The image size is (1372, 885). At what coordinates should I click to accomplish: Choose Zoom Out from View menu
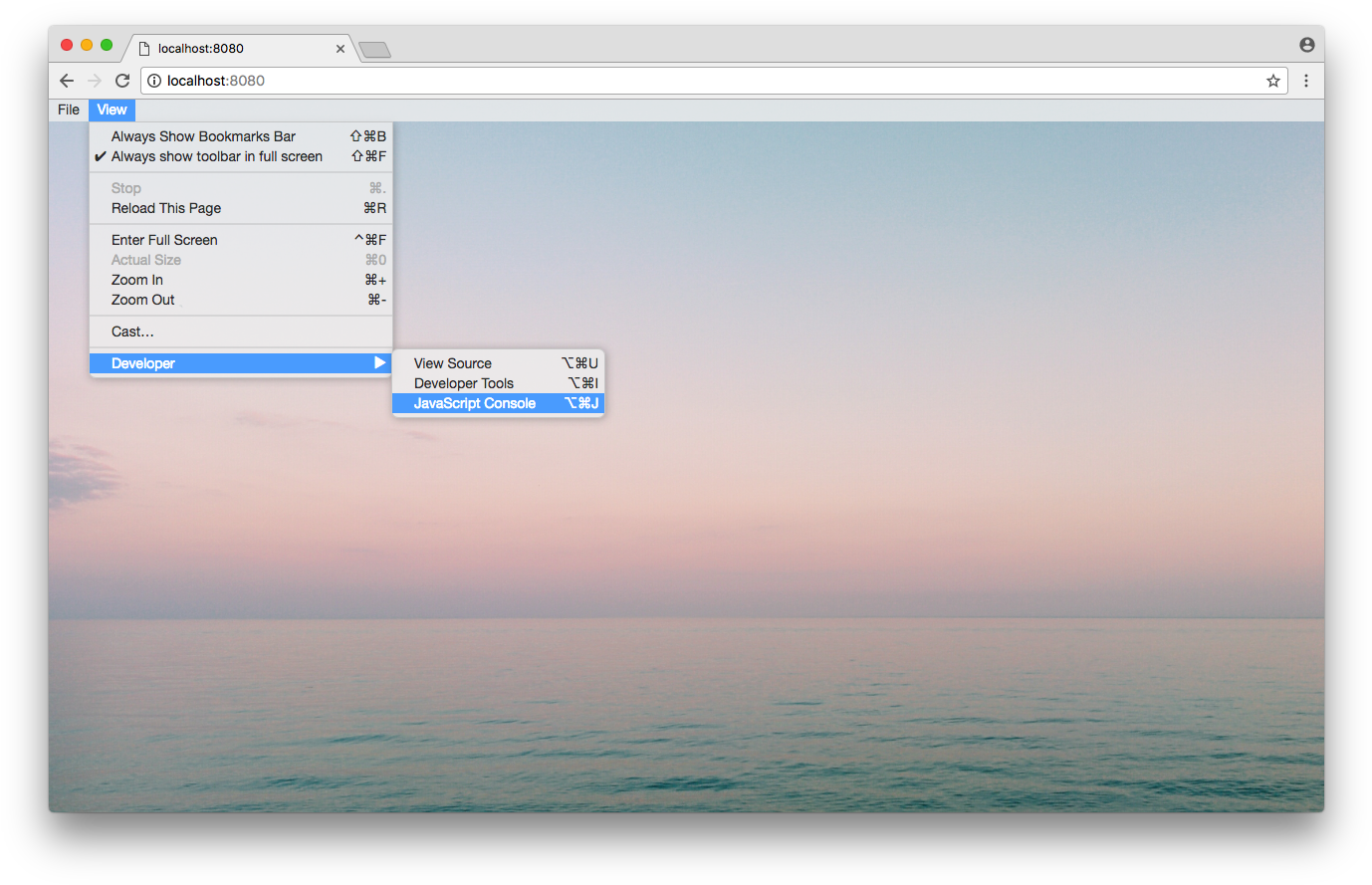(241, 300)
